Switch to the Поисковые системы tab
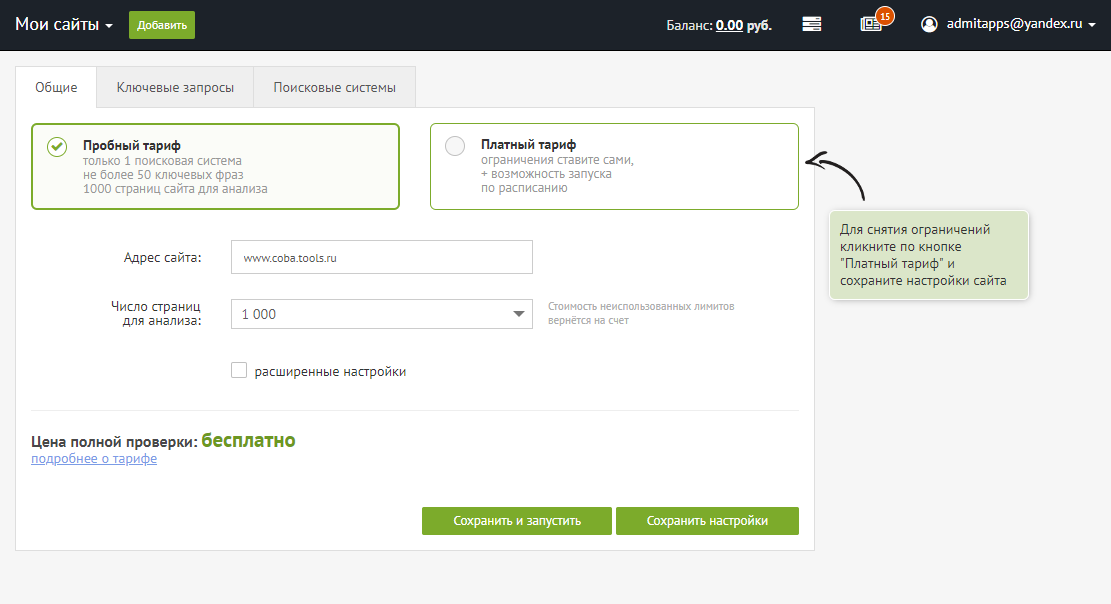The height and width of the screenshot is (604, 1111). [x=334, y=87]
